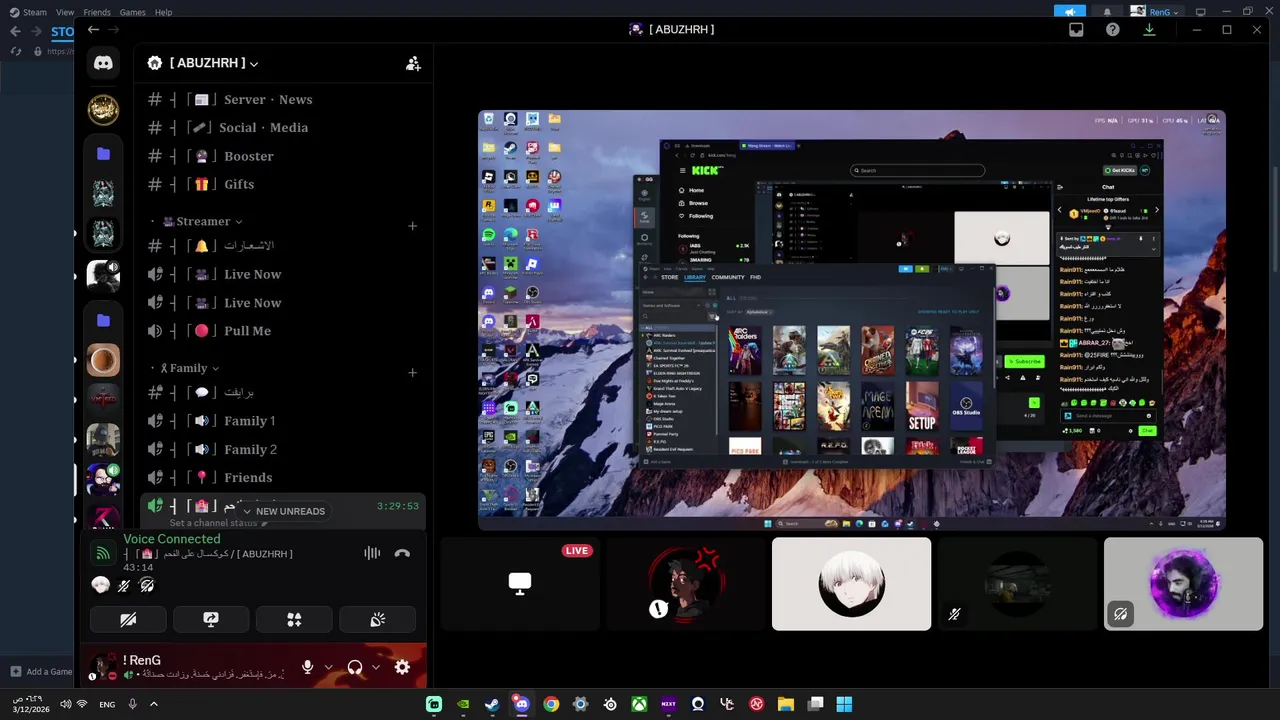
Task: Click the invite people icon beside server name
Action: pos(413,63)
